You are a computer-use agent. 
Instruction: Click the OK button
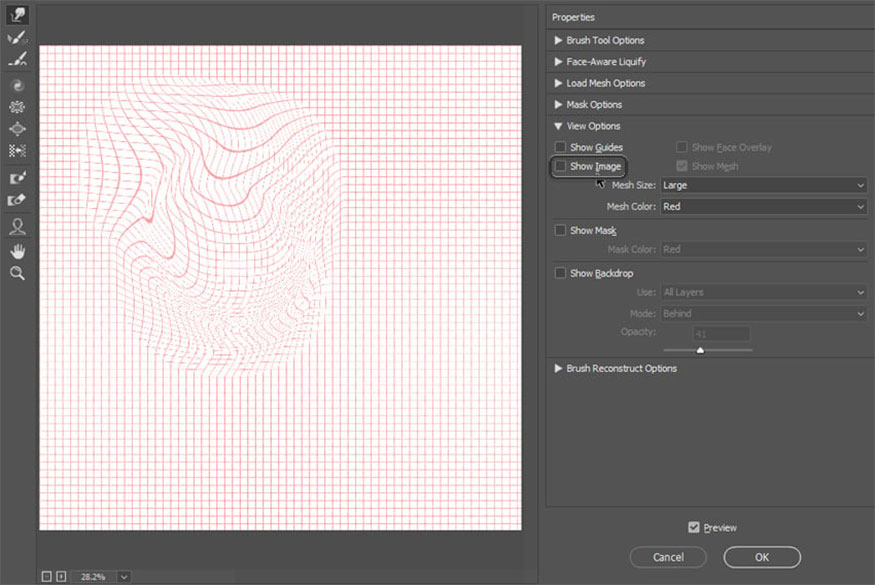762,557
